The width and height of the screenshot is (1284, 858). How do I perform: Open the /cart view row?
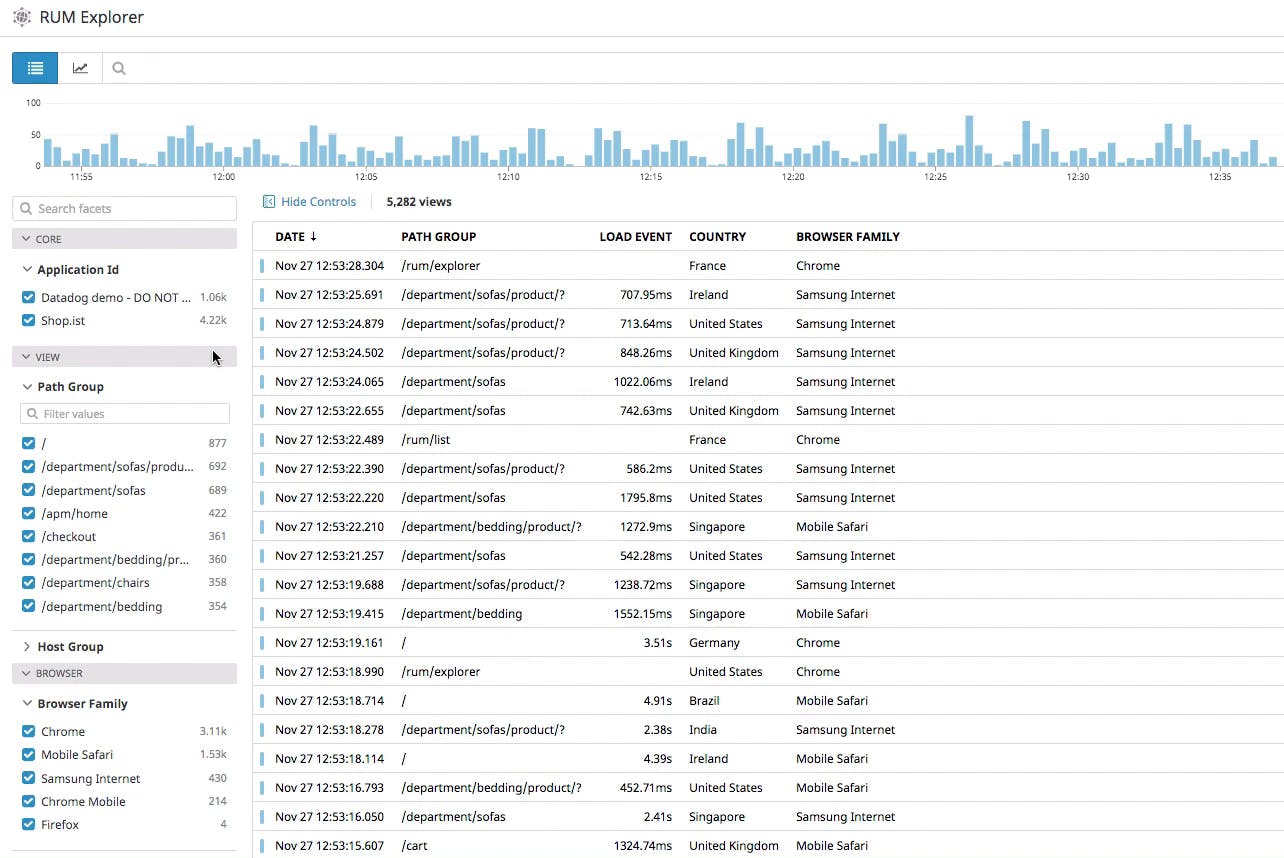(x=414, y=846)
